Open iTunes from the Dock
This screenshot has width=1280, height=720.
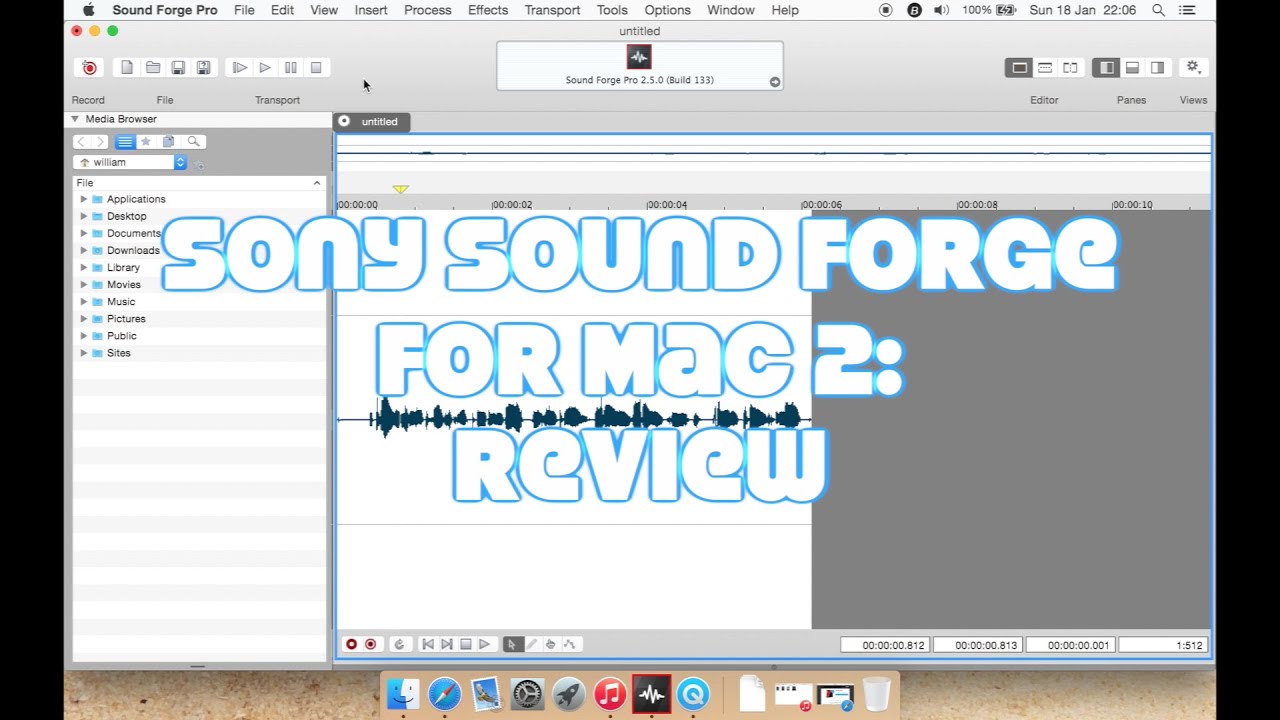pos(610,694)
